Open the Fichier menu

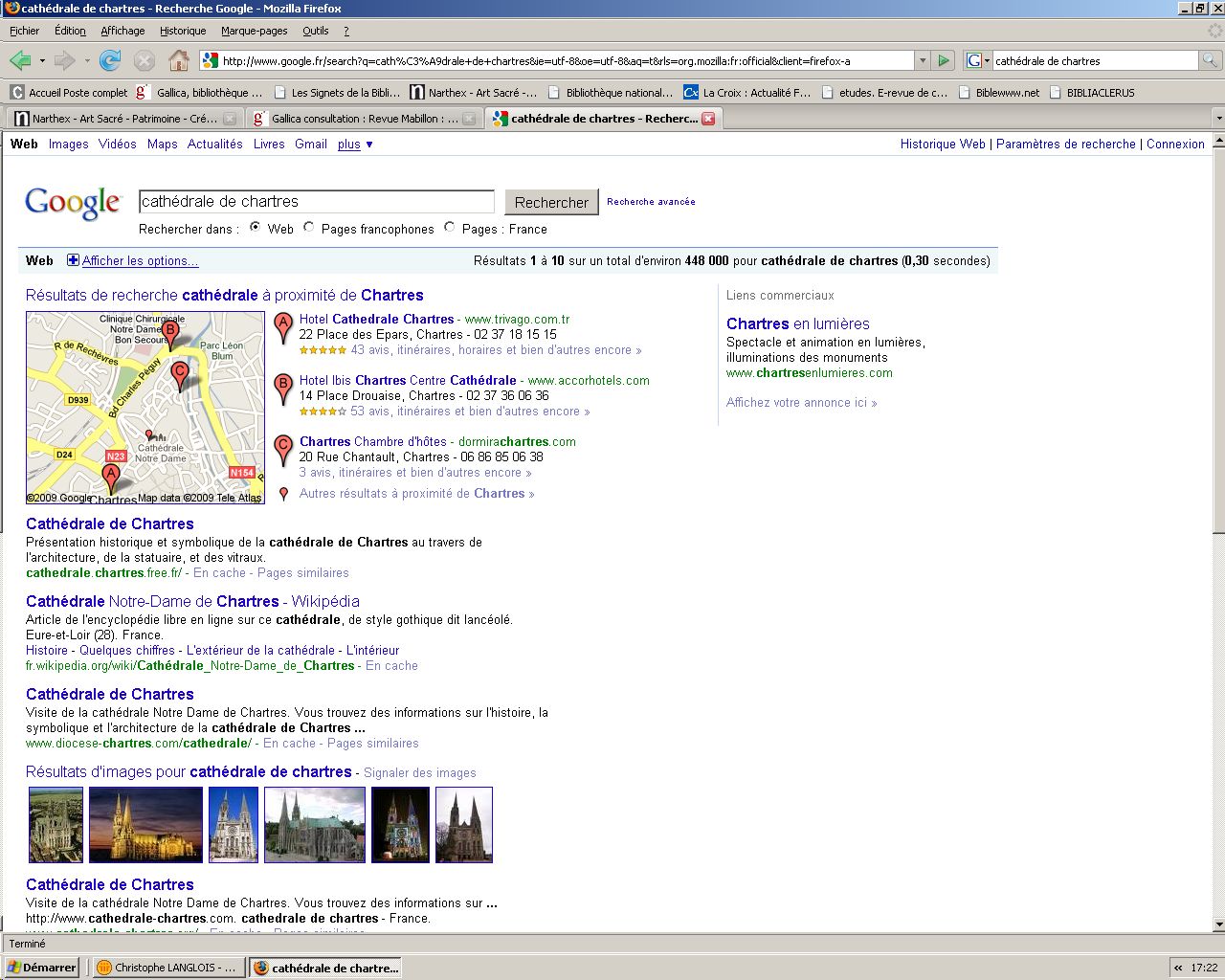(25, 31)
